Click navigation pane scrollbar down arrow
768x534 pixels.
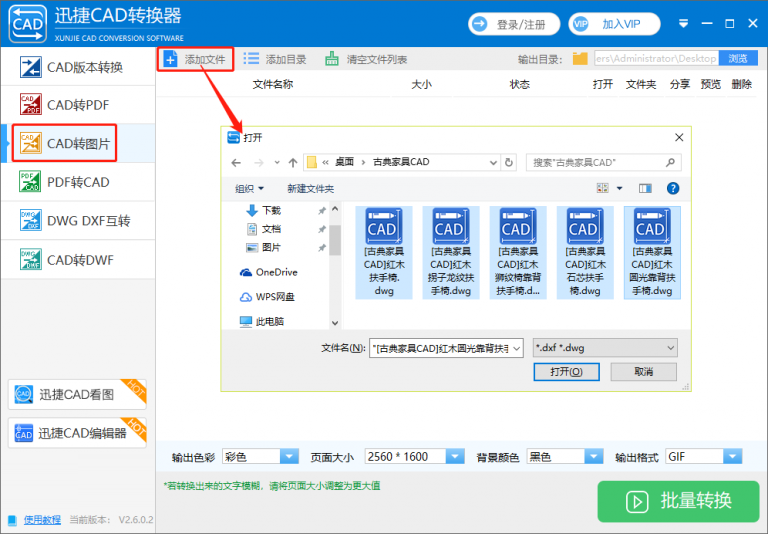335,323
